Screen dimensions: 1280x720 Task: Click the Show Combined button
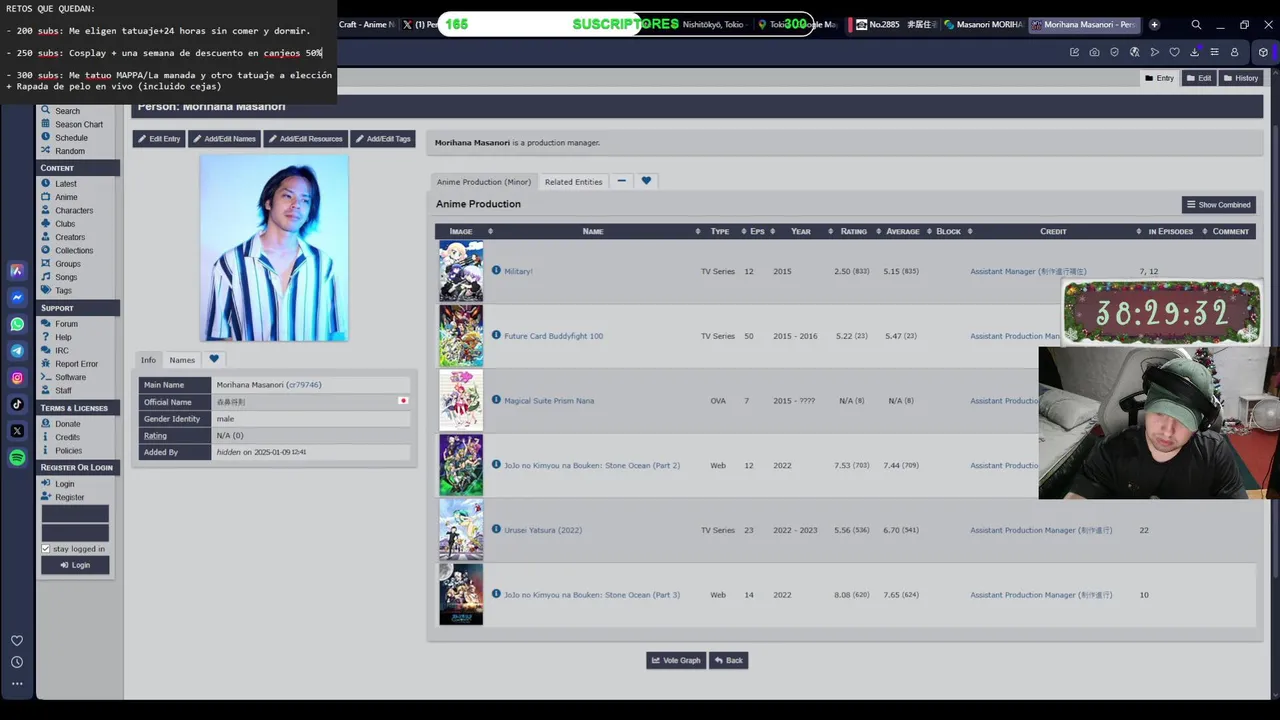click(x=1219, y=205)
